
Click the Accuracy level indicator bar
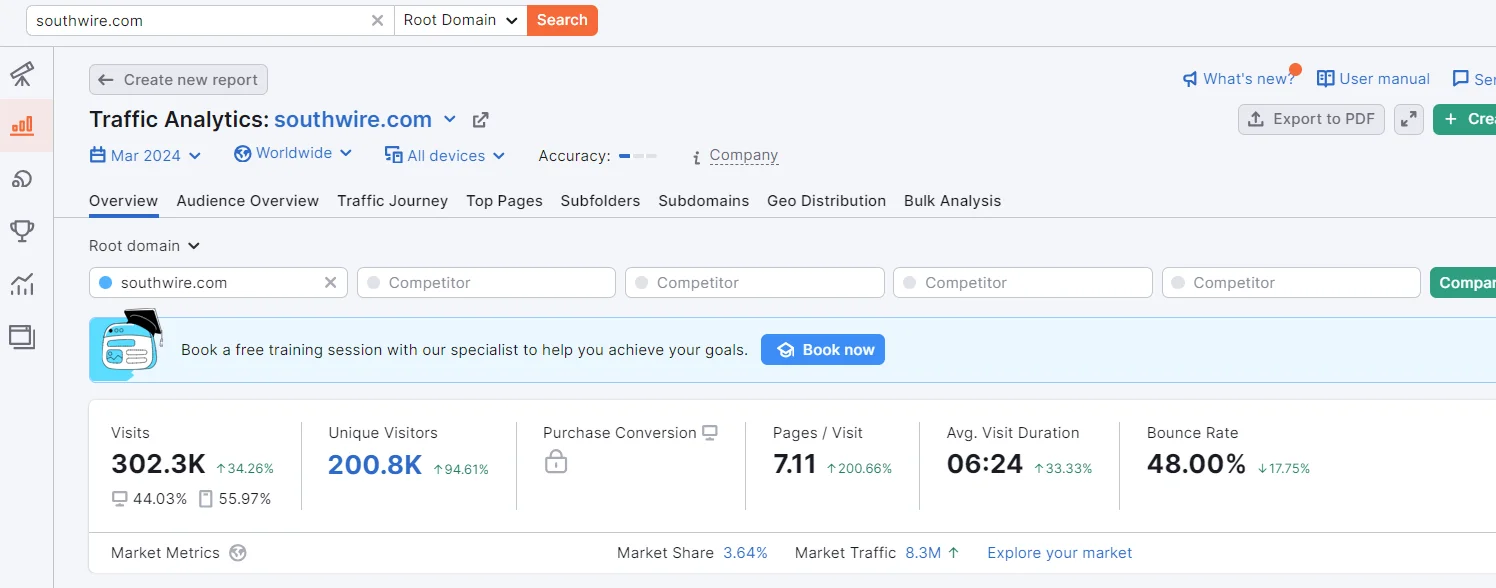638,156
